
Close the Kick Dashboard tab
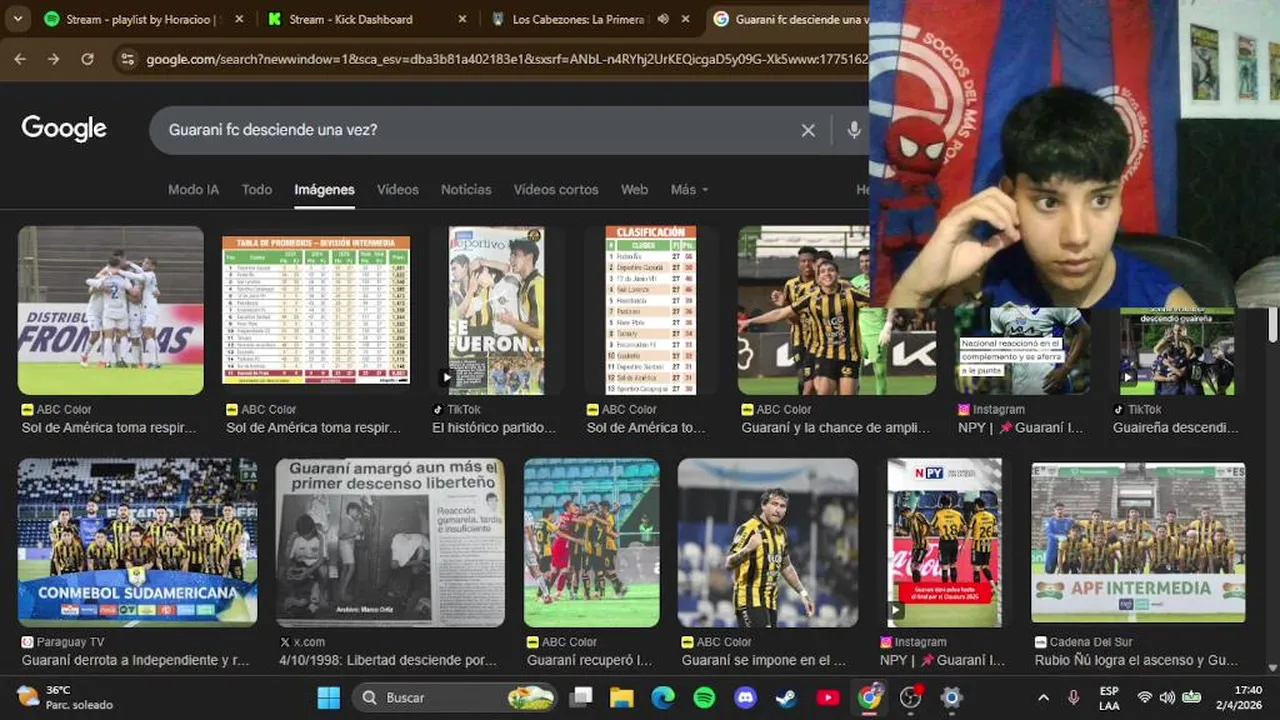(462, 19)
